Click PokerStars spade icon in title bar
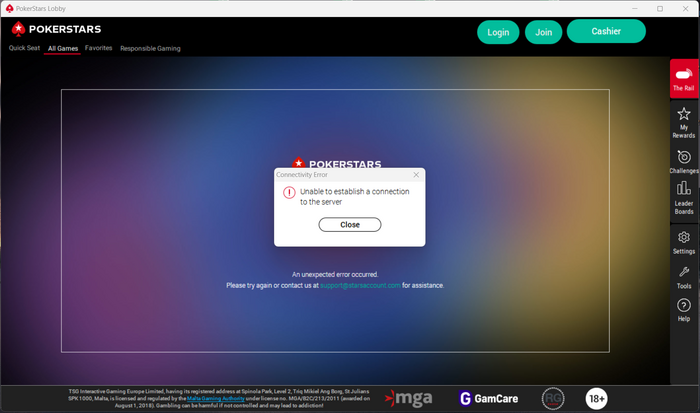Image resolution: width=700 pixels, height=413 pixels. [9, 8]
